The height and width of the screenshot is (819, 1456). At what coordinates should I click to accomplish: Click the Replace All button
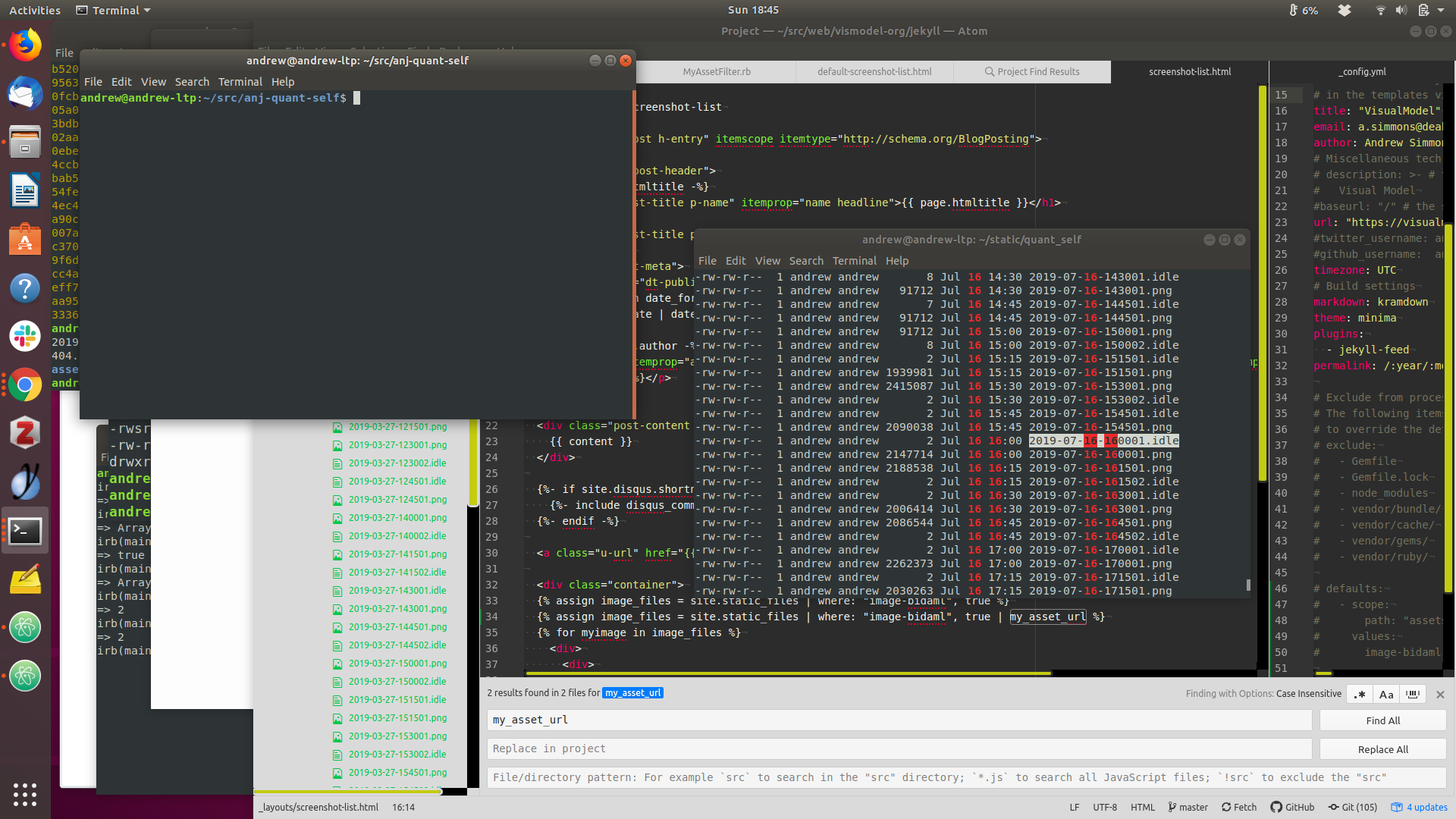[x=1382, y=749]
